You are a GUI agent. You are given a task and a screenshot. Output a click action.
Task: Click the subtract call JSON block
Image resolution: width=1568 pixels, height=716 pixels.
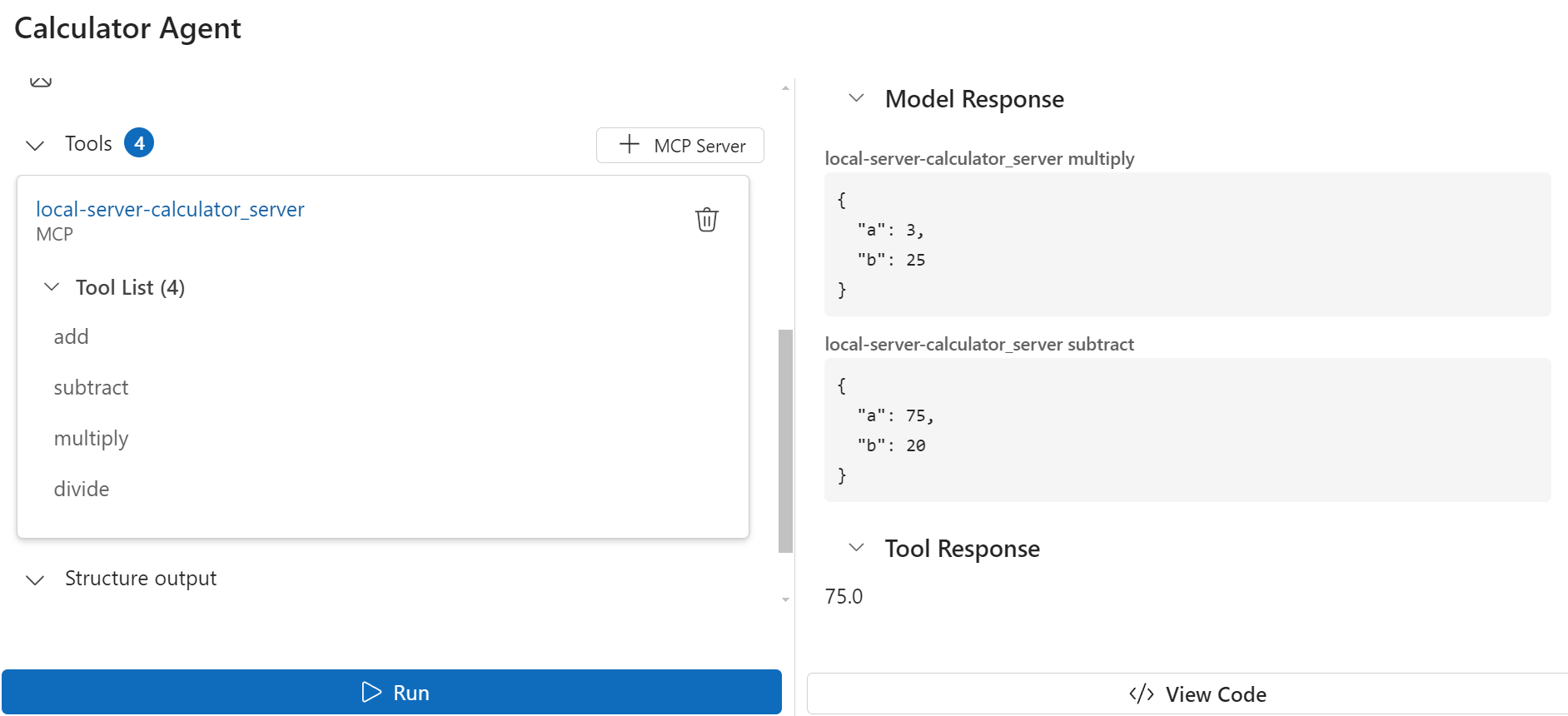1187,430
